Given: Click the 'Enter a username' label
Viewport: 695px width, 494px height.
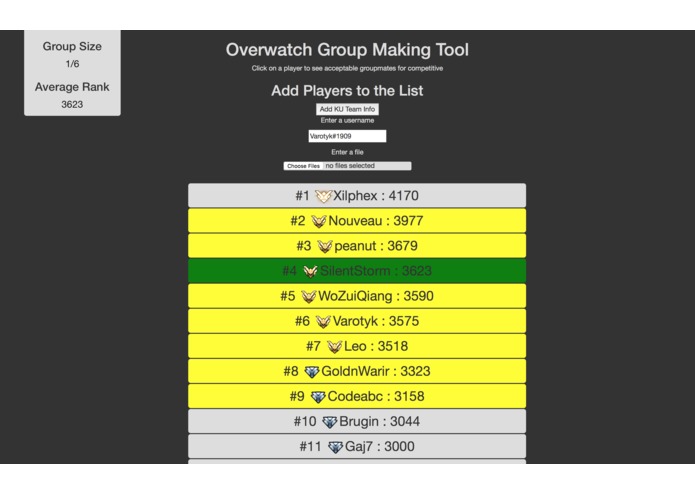Looking at the screenshot, I should 347,121.
